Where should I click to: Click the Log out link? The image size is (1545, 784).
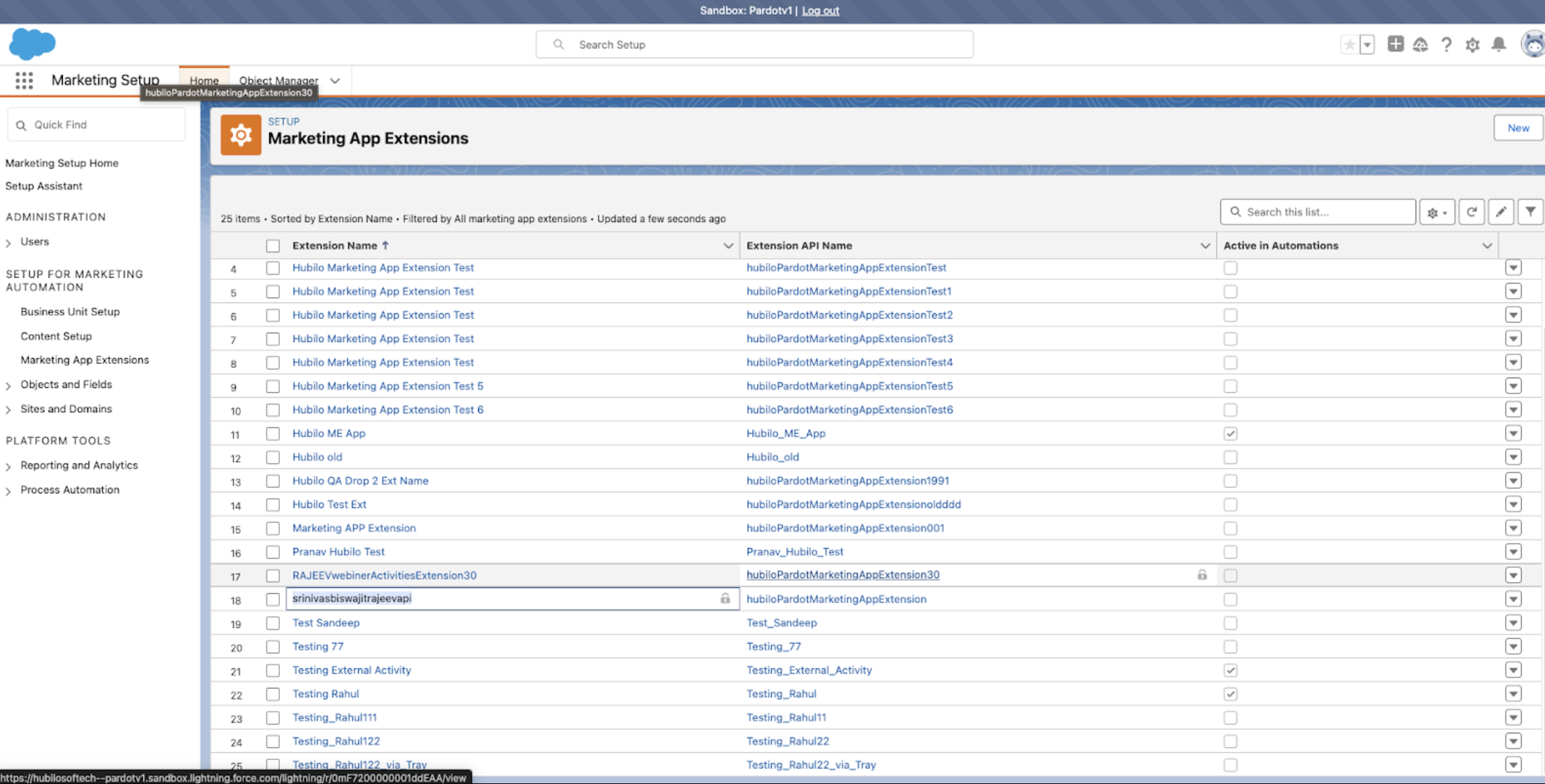tap(820, 10)
